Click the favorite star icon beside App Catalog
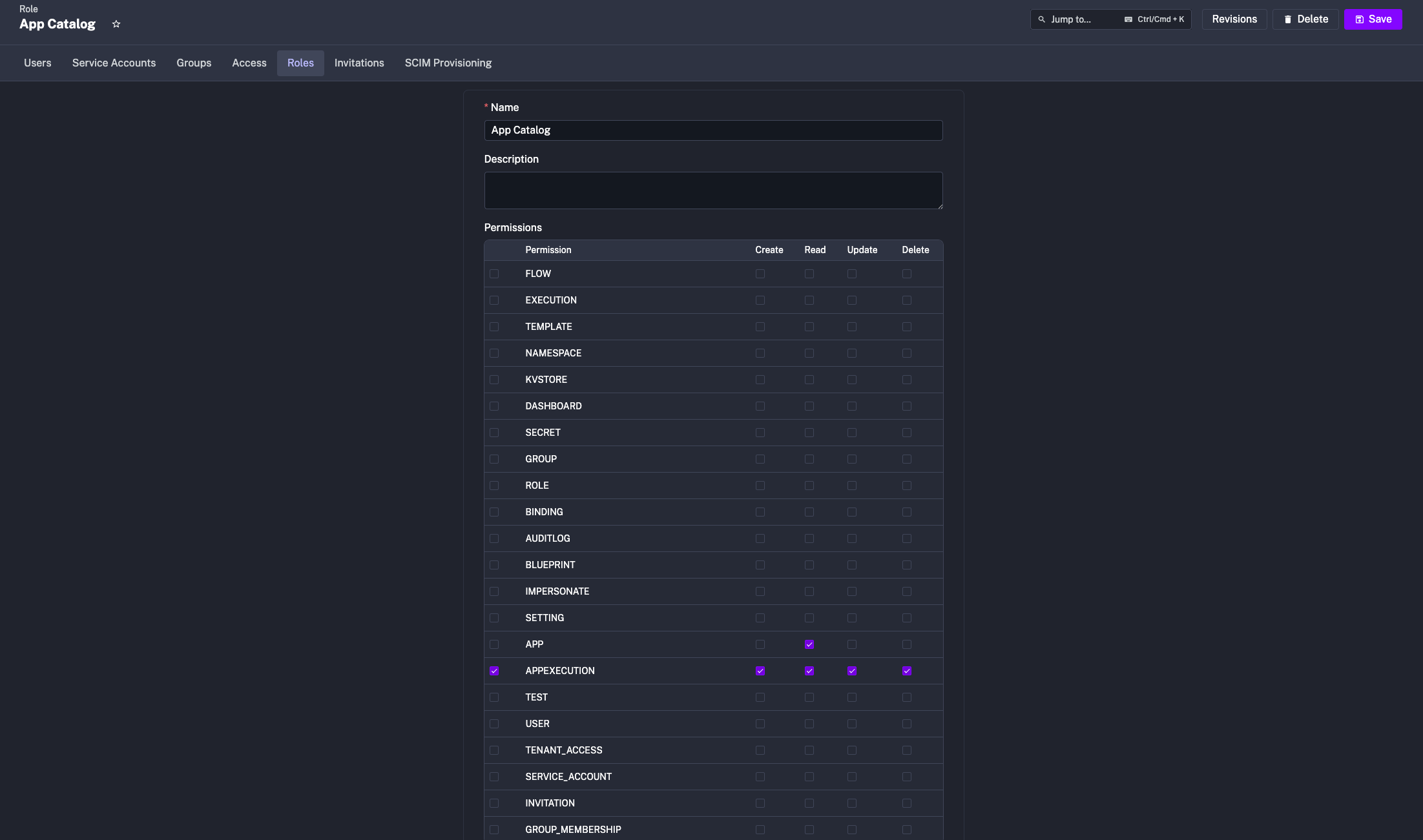Screen dimensions: 1423x840 tap(116, 24)
